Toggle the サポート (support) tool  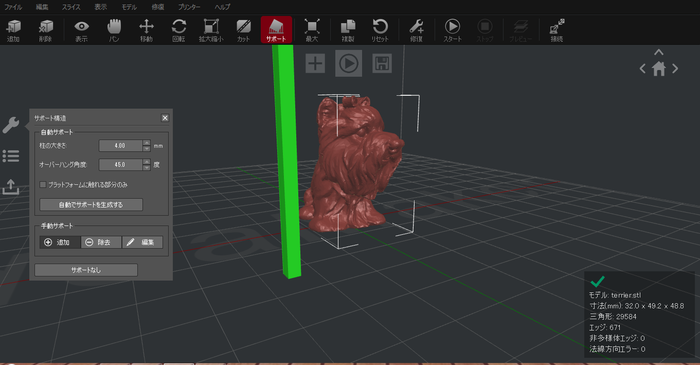276,30
